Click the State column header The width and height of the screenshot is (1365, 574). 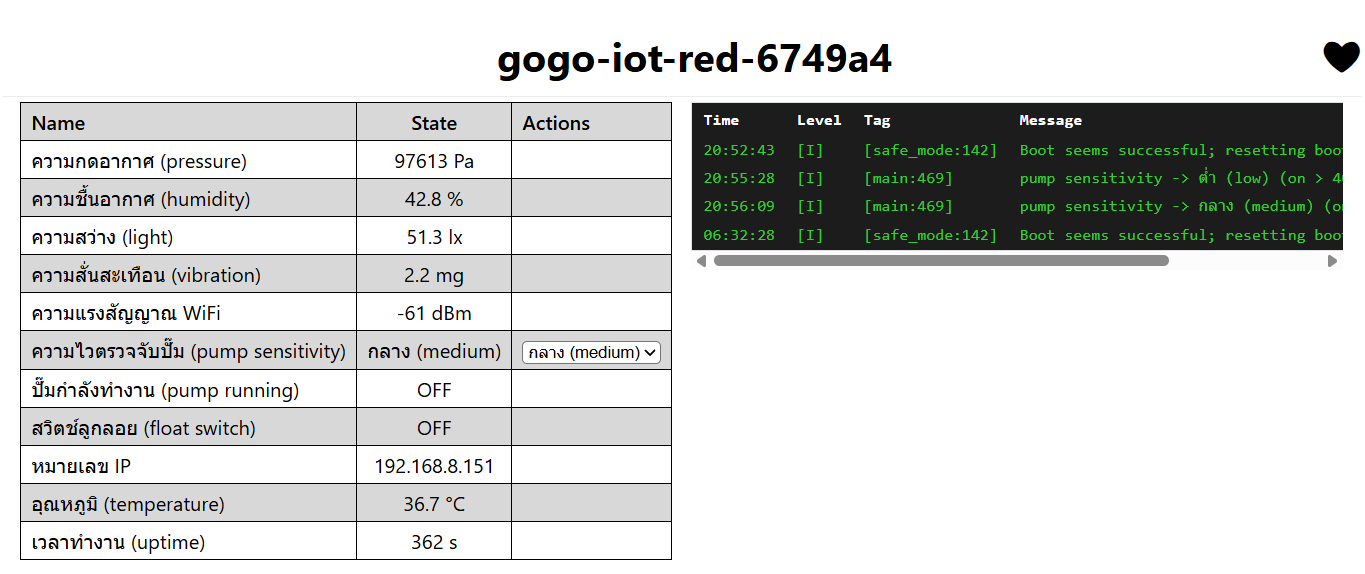(x=434, y=123)
